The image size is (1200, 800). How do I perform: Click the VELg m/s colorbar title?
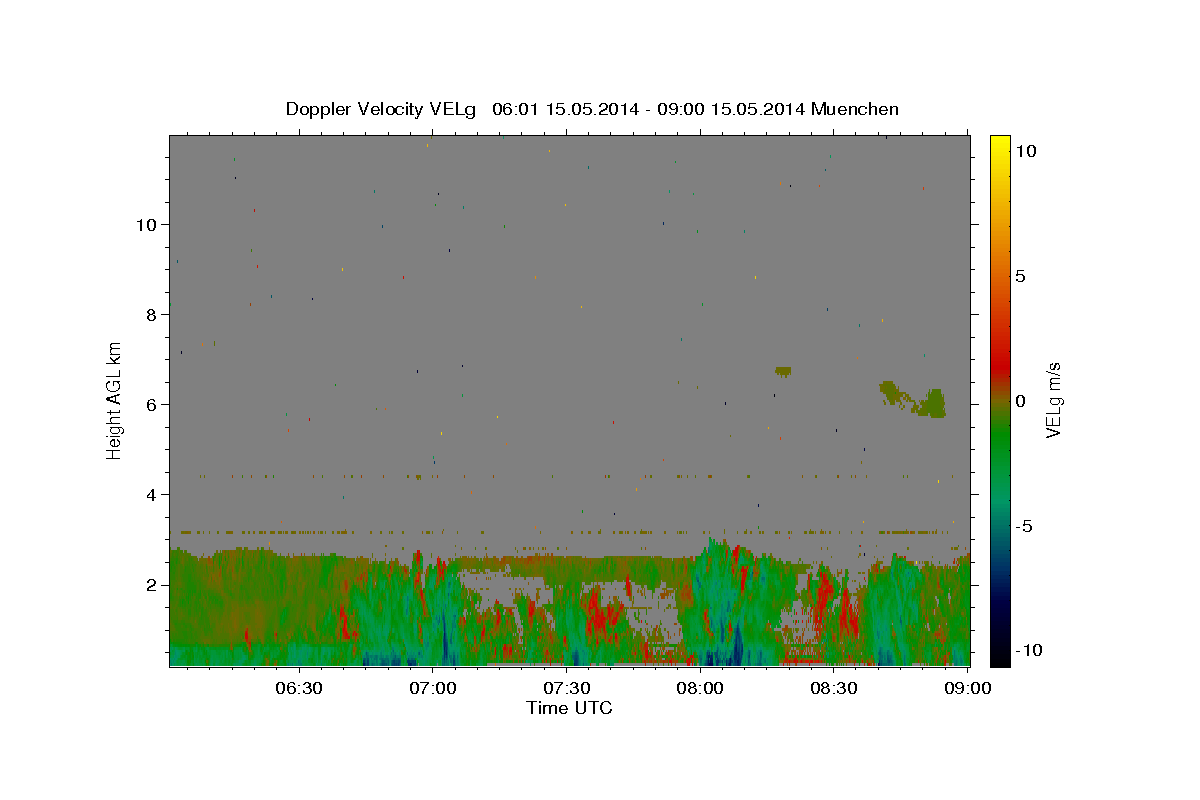(x=1053, y=401)
